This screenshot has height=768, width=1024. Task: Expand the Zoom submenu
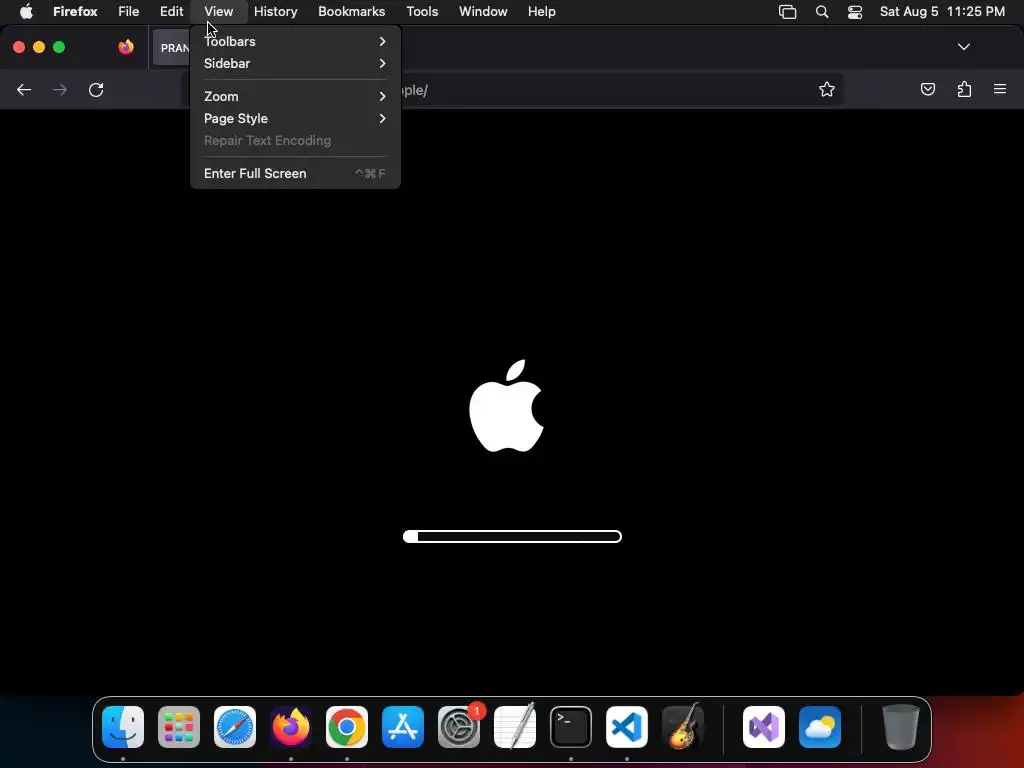point(295,96)
